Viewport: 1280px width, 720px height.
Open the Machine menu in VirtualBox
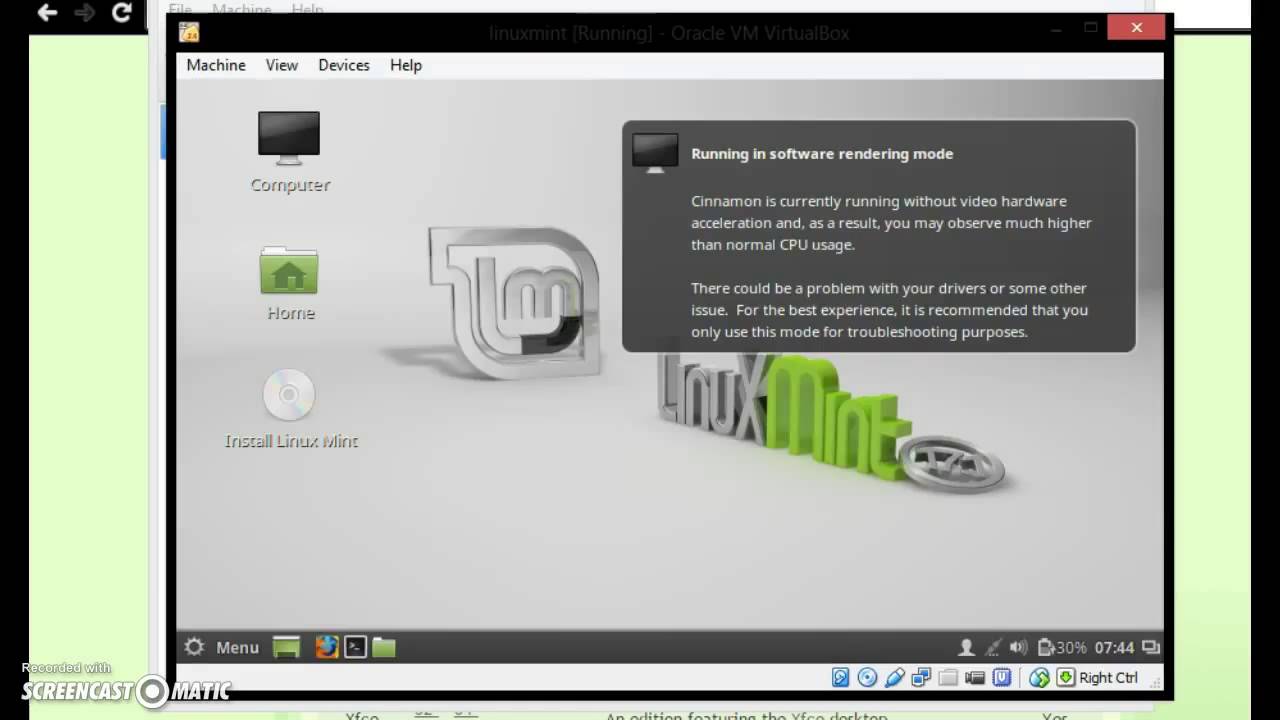pos(216,65)
